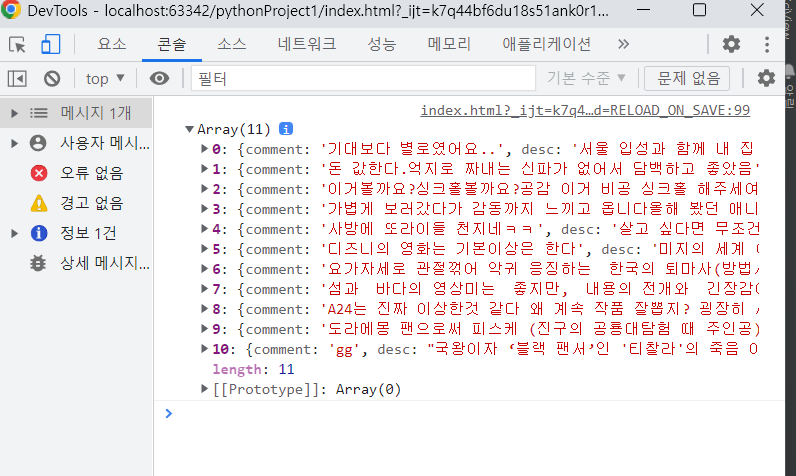Focus the 필터 filter input field
This screenshot has height=476, width=796.
tap(363, 79)
